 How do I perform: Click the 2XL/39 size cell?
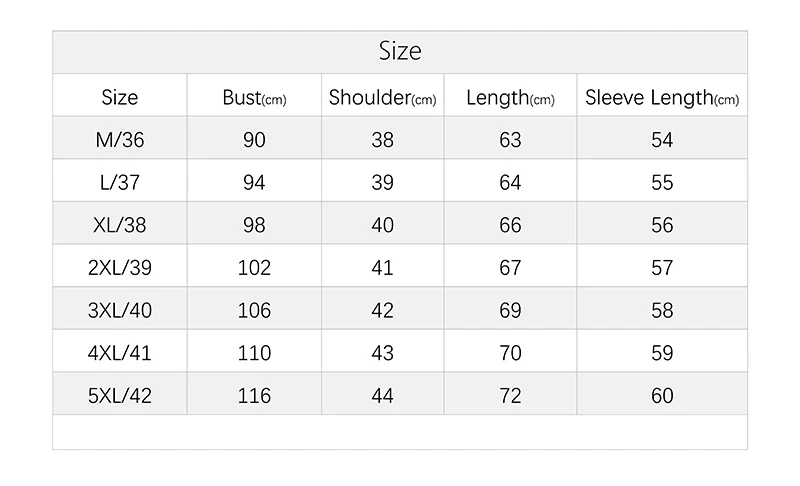[x=120, y=268]
